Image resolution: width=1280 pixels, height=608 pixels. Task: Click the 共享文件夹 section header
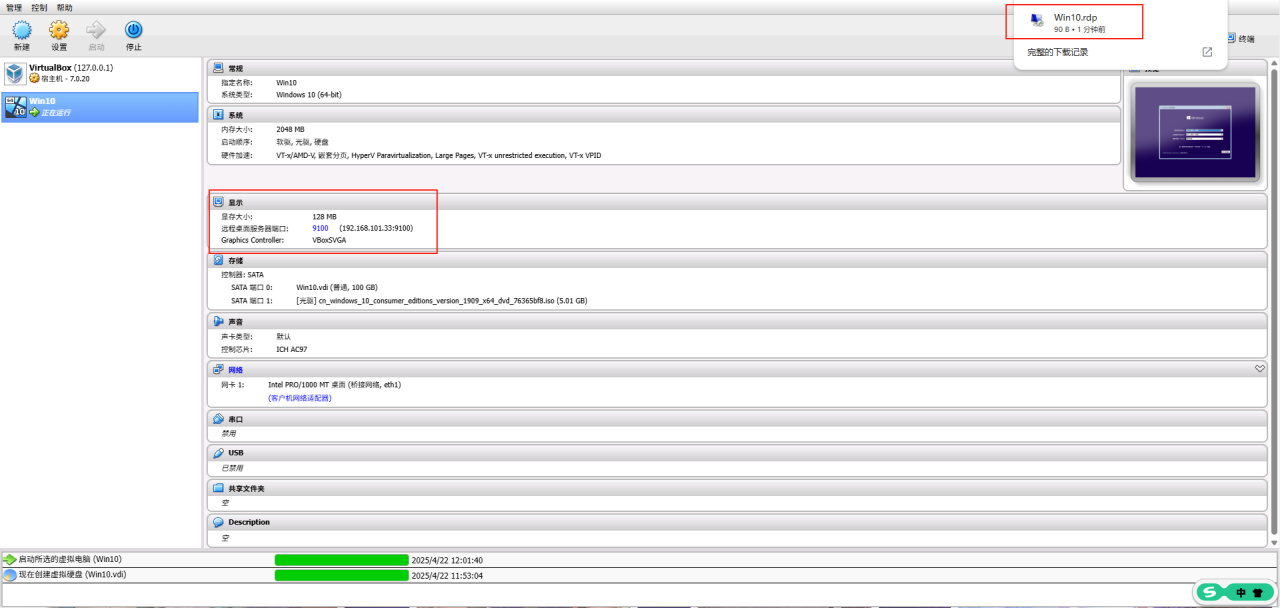(x=737, y=488)
